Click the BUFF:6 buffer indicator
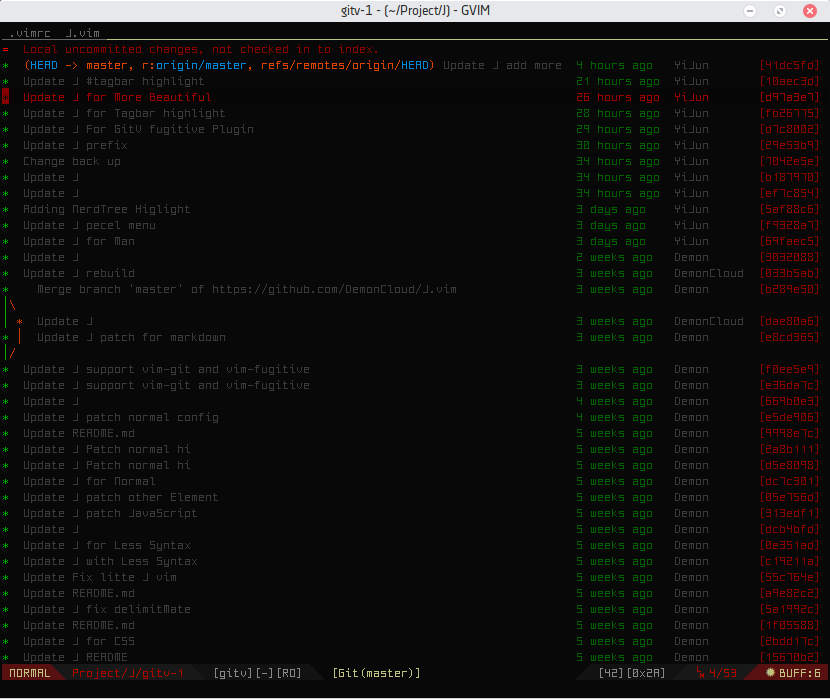830x699 pixels. (x=793, y=673)
